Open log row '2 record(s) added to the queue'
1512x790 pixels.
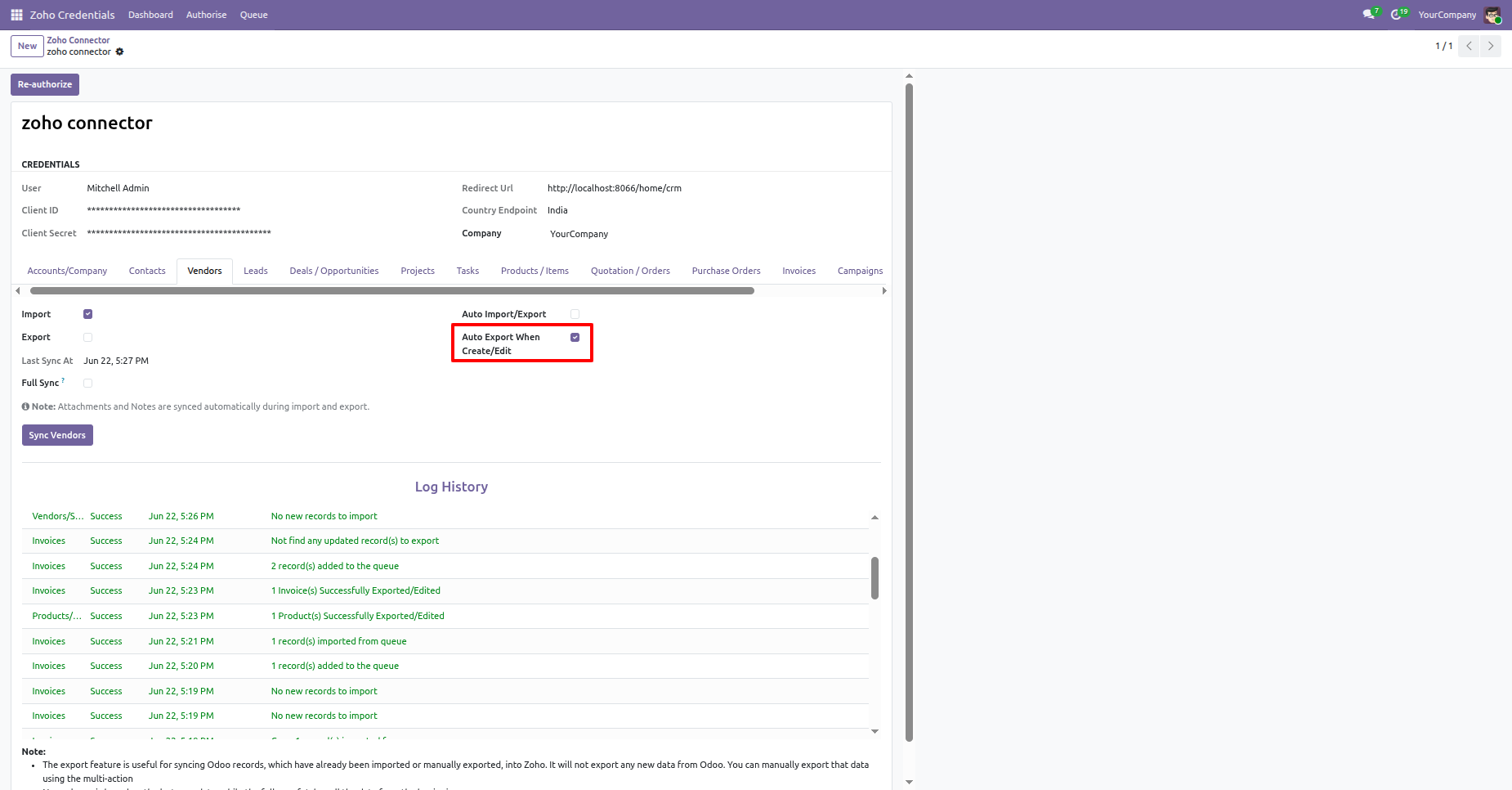445,566
